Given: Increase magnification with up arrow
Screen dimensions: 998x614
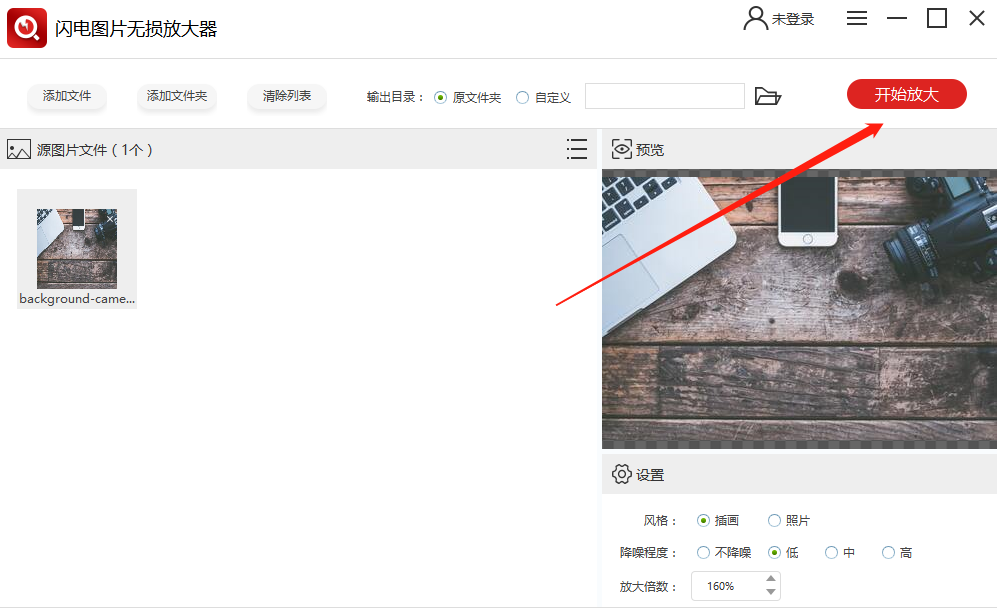Looking at the screenshot, I should (771, 578).
